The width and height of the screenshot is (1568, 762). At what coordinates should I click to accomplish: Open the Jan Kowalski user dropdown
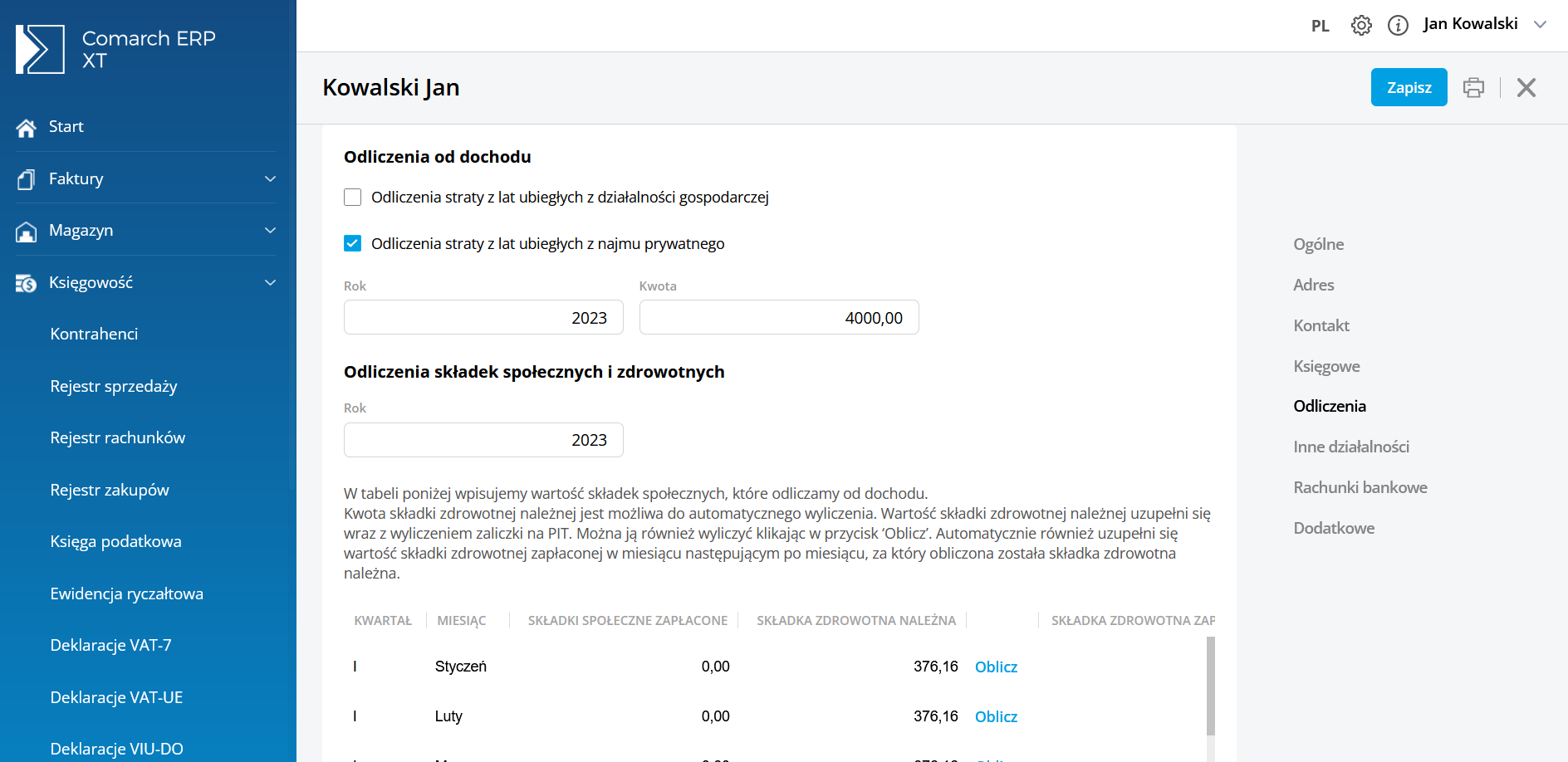coord(1540,24)
